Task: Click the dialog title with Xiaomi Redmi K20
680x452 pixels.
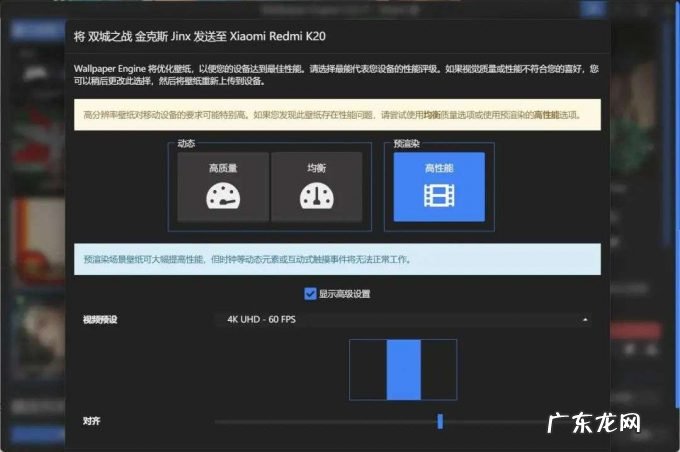Action: point(199,36)
